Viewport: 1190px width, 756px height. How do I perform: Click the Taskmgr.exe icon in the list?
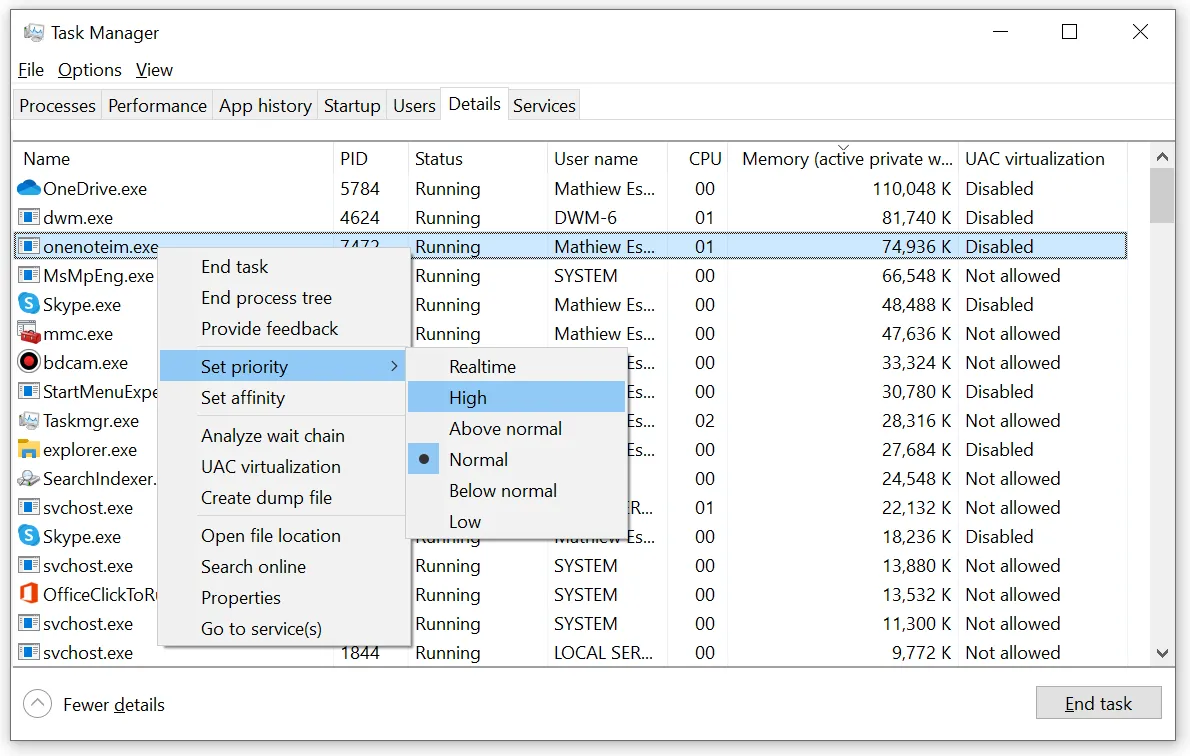[29, 420]
